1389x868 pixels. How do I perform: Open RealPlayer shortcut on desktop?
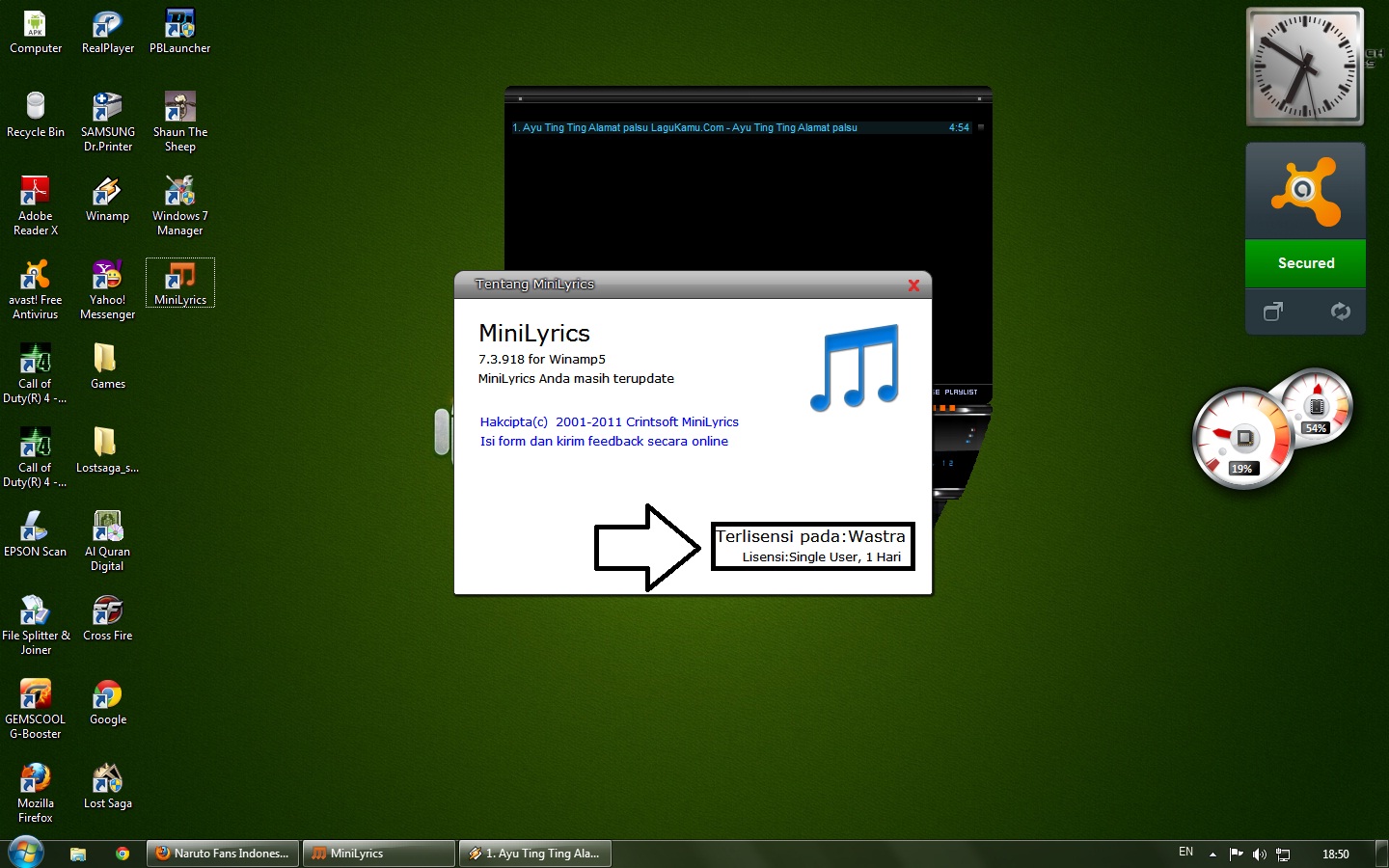[x=107, y=32]
